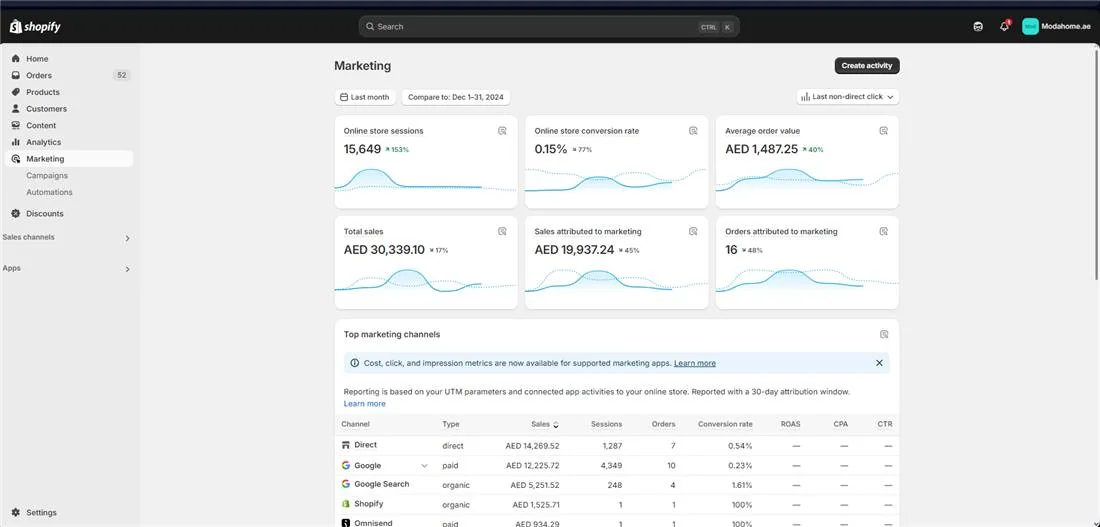Expand the Google paid channel row
This screenshot has width=1100, height=527.
424,466
